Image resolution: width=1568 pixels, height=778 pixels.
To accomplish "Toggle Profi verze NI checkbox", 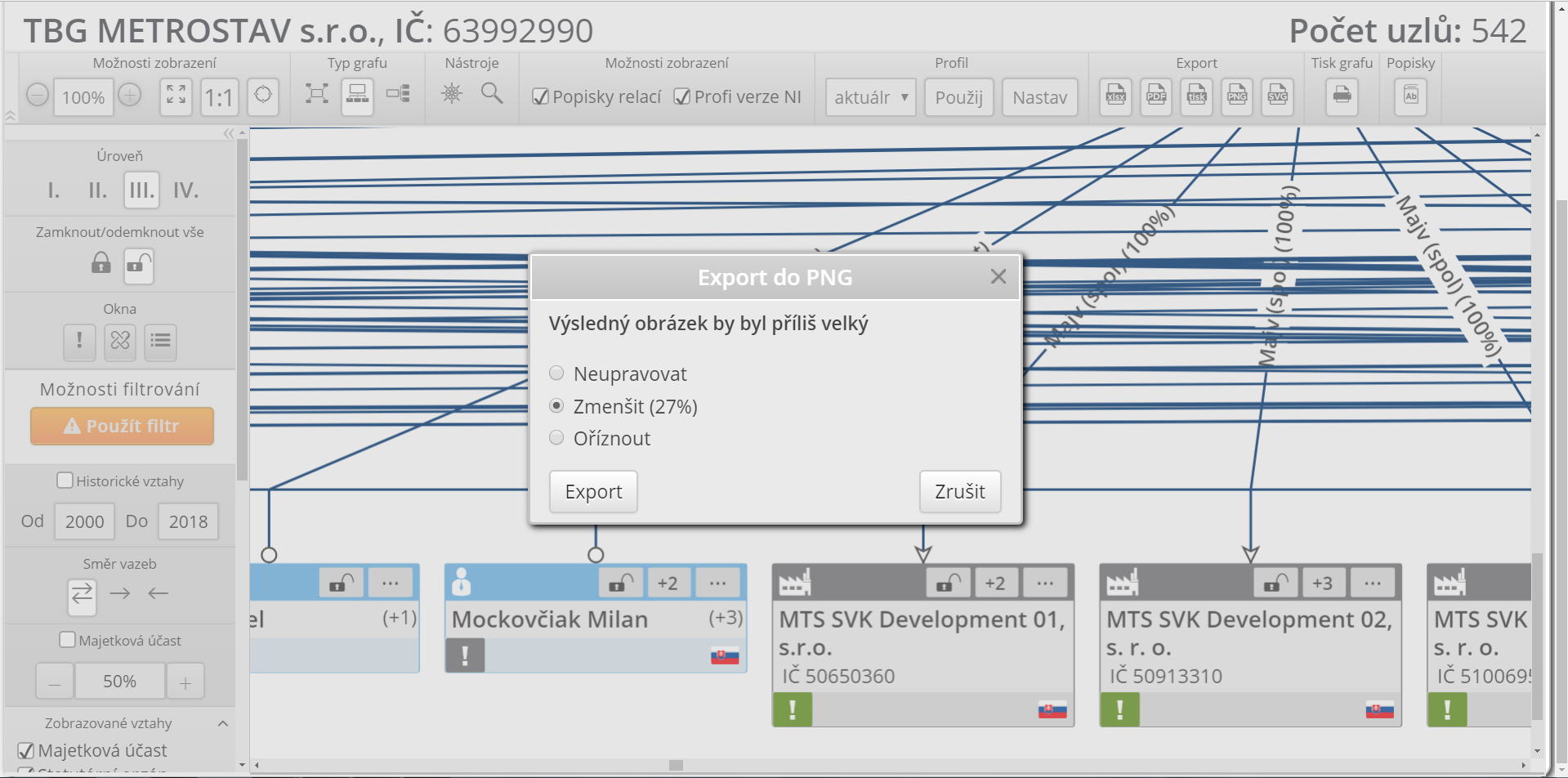I will coord(681,97).
